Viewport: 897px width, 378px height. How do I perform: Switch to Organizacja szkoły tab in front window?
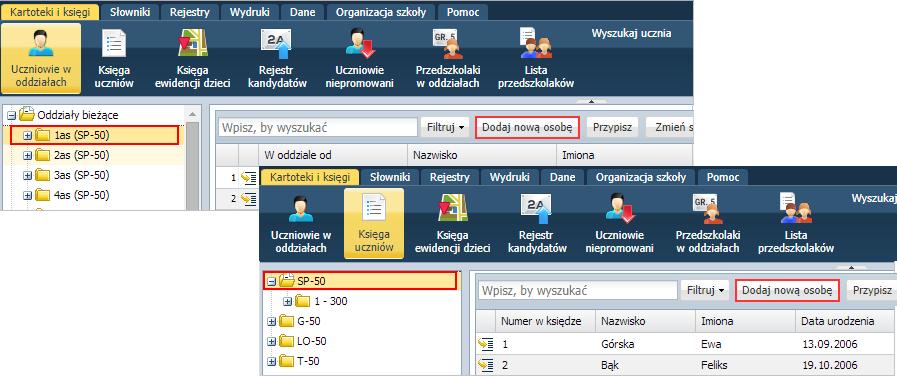pos(641,177)
